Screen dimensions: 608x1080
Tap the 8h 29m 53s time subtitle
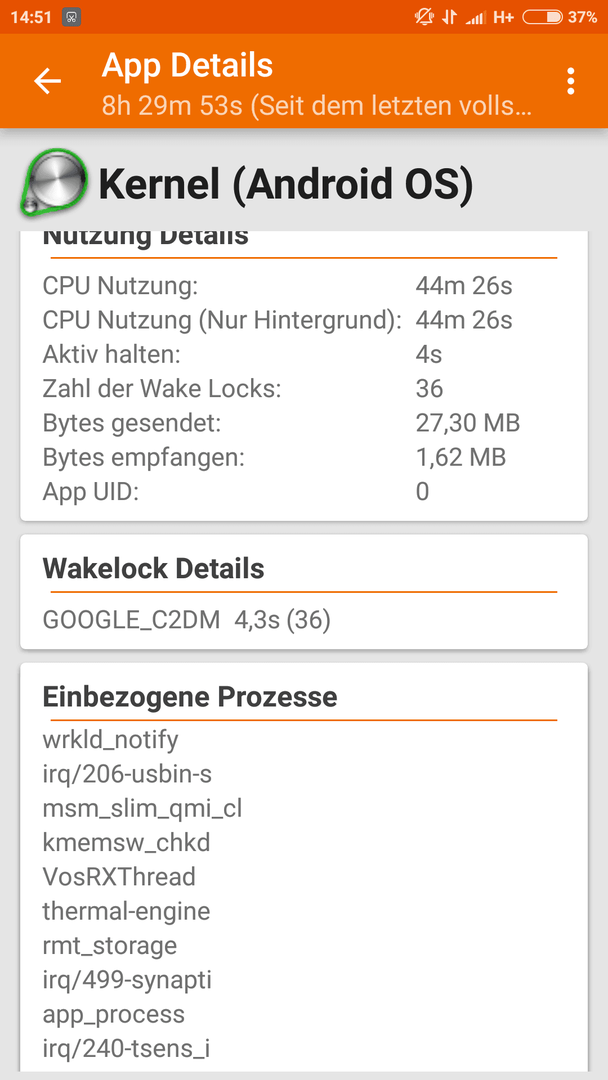point(317,105)
